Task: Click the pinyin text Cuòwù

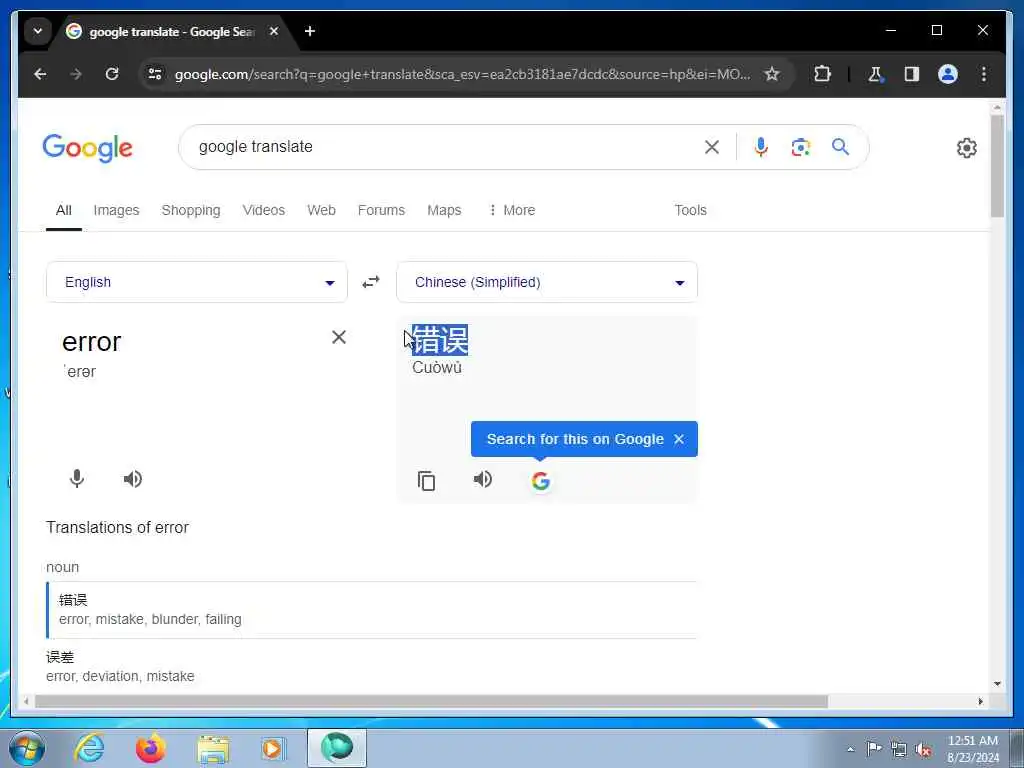Action: (x=437, y=368)
